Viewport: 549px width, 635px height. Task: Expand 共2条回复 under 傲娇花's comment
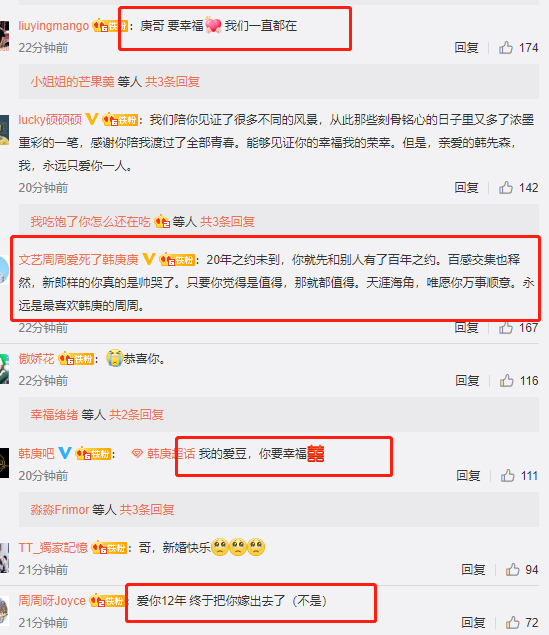[x=136, y=415]
